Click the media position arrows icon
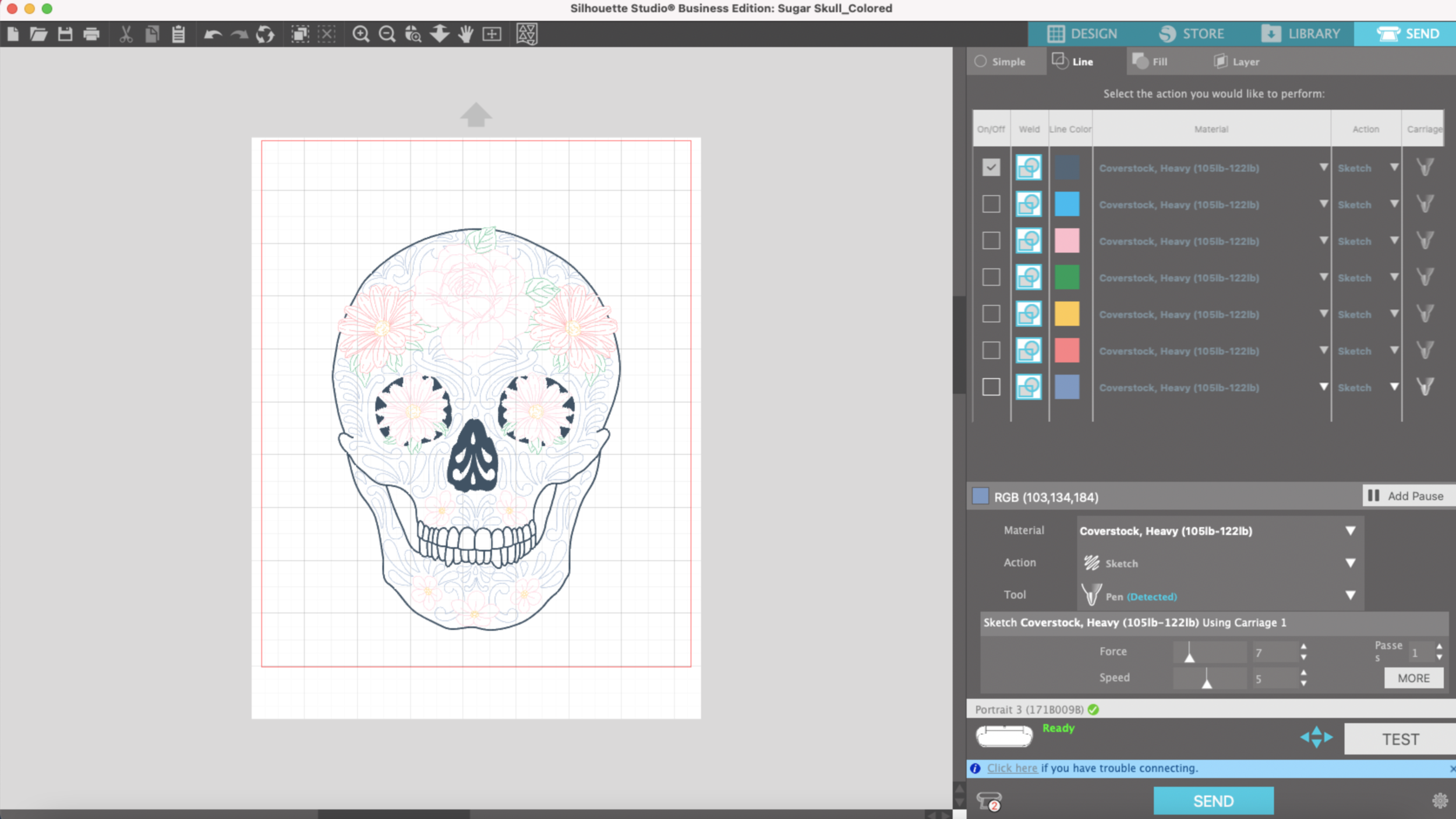 (x=1316, y=737)
